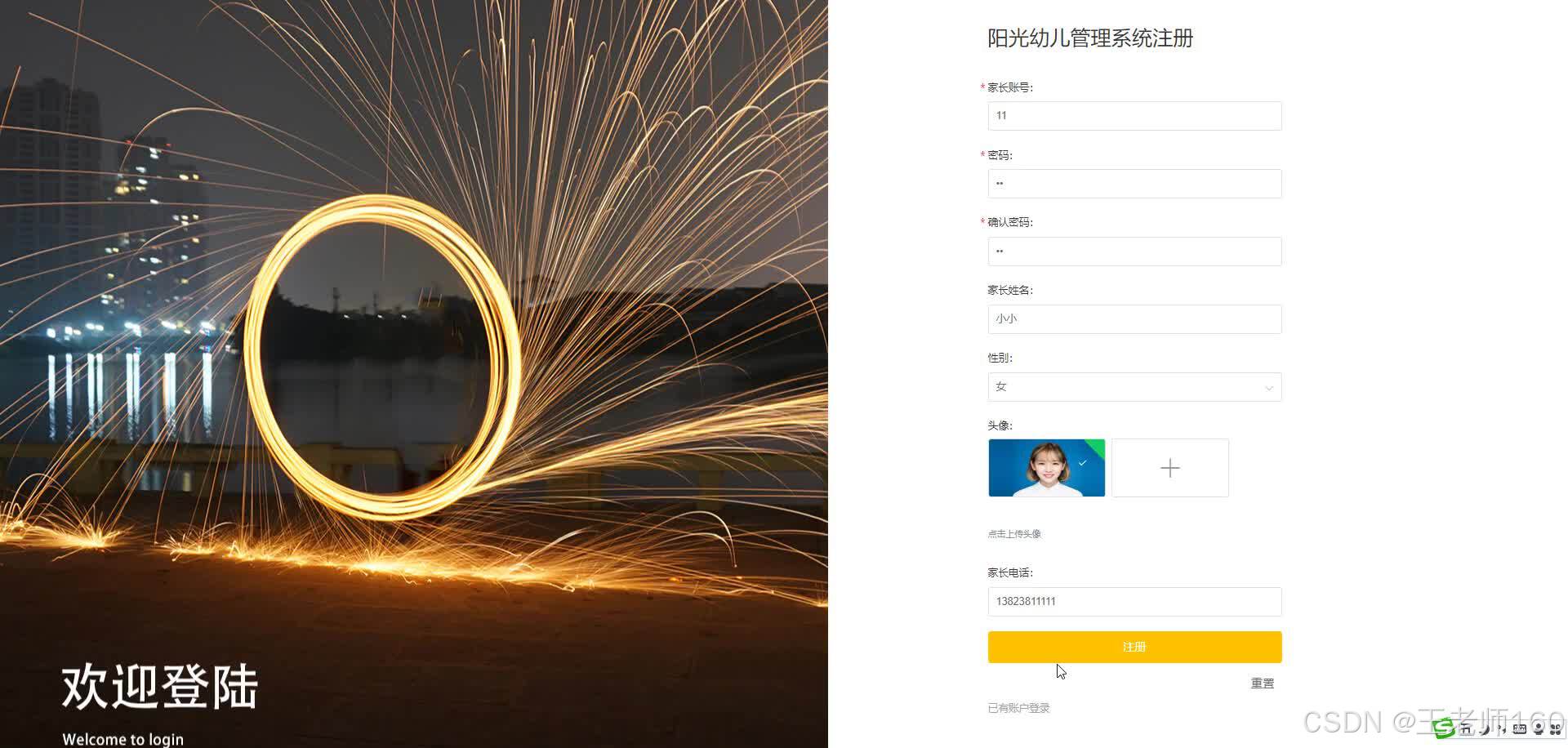The width and height of the screenshot is (1568, 748).
Task: Expand the 性别 gender dropdown arrow
Action: coord(1268,388)
